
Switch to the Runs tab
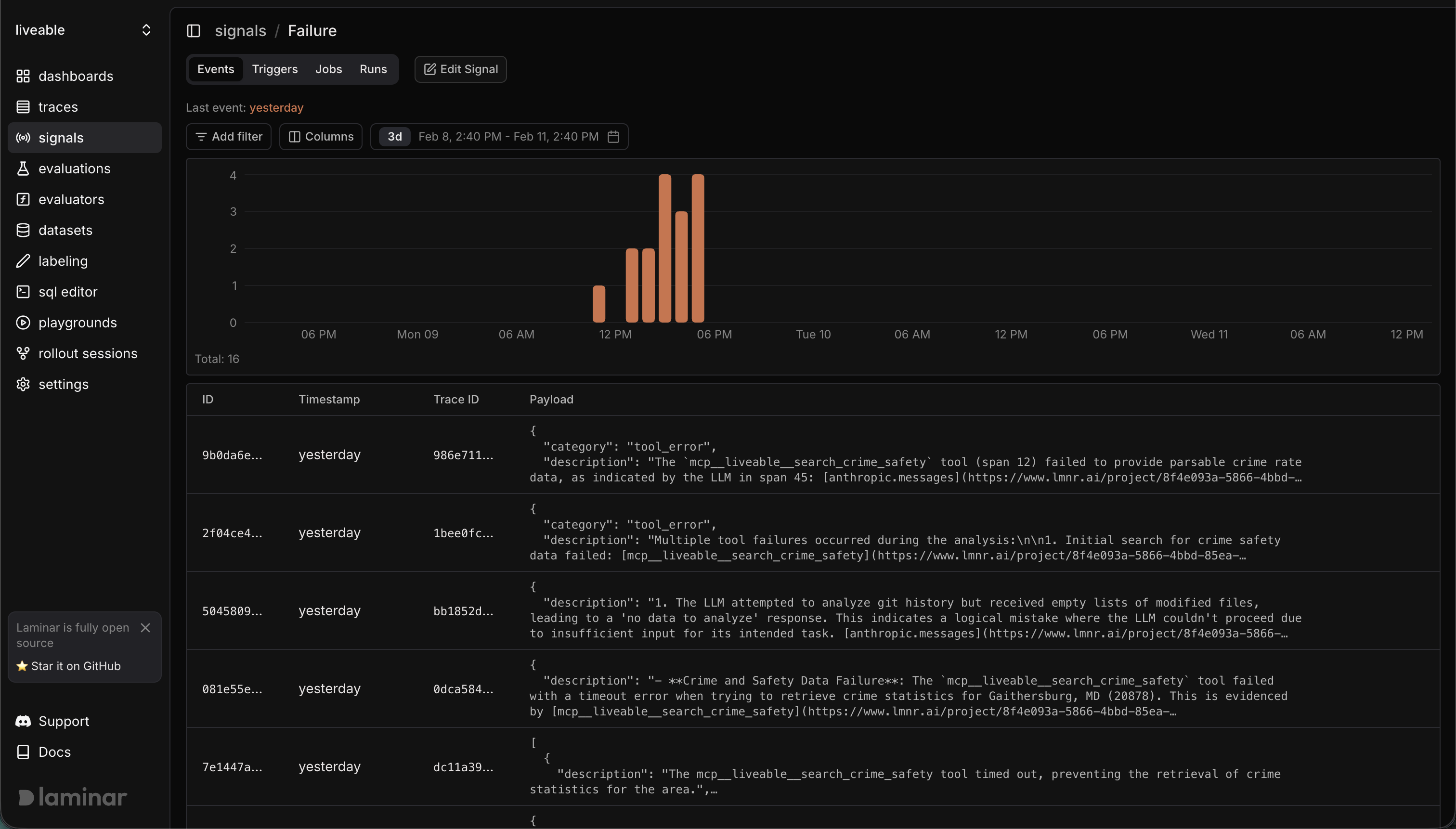coord(373,69)
